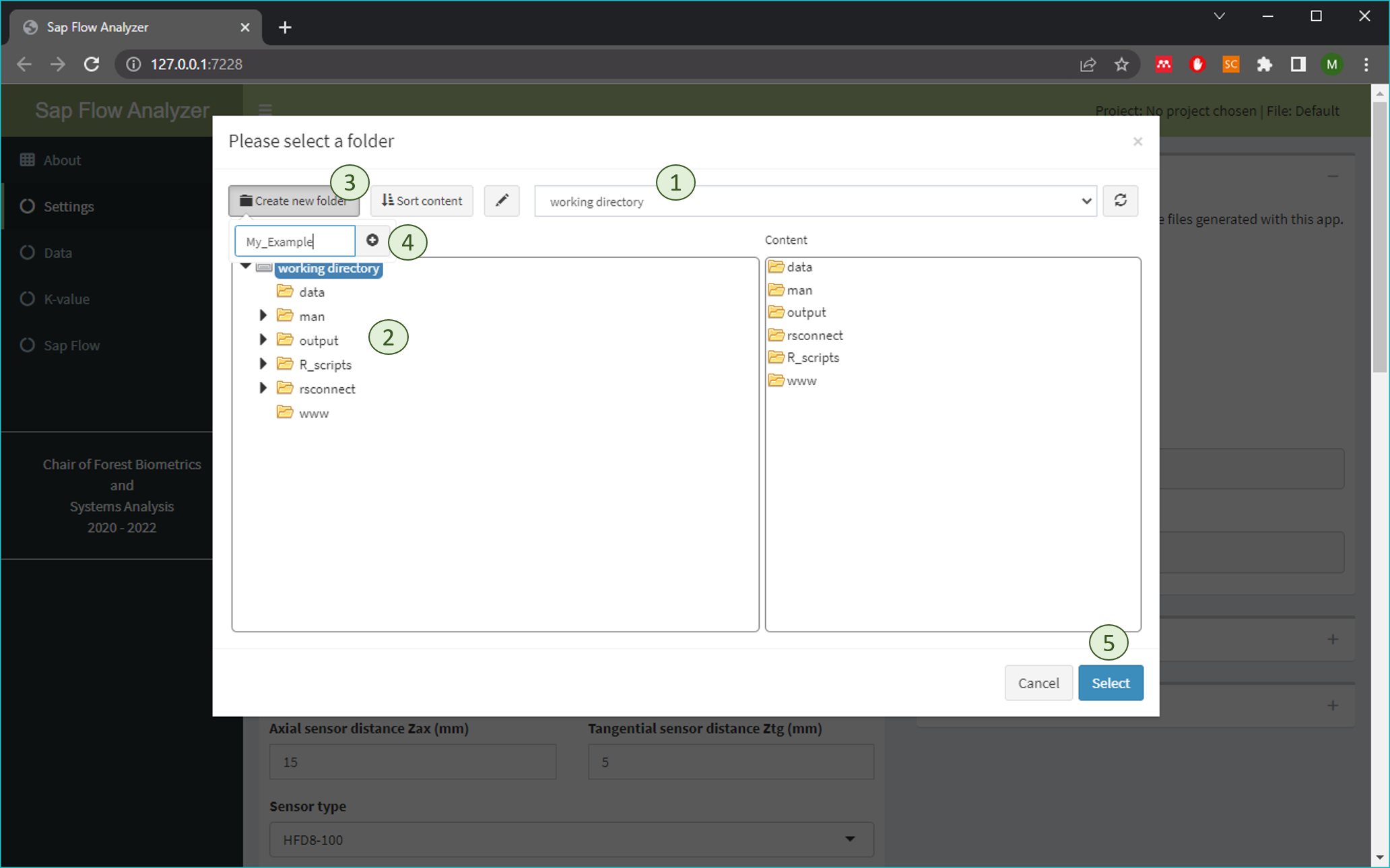Collapse the working directory tree node
Viewport: 1390px width, 868px height.
pos(246,266)
